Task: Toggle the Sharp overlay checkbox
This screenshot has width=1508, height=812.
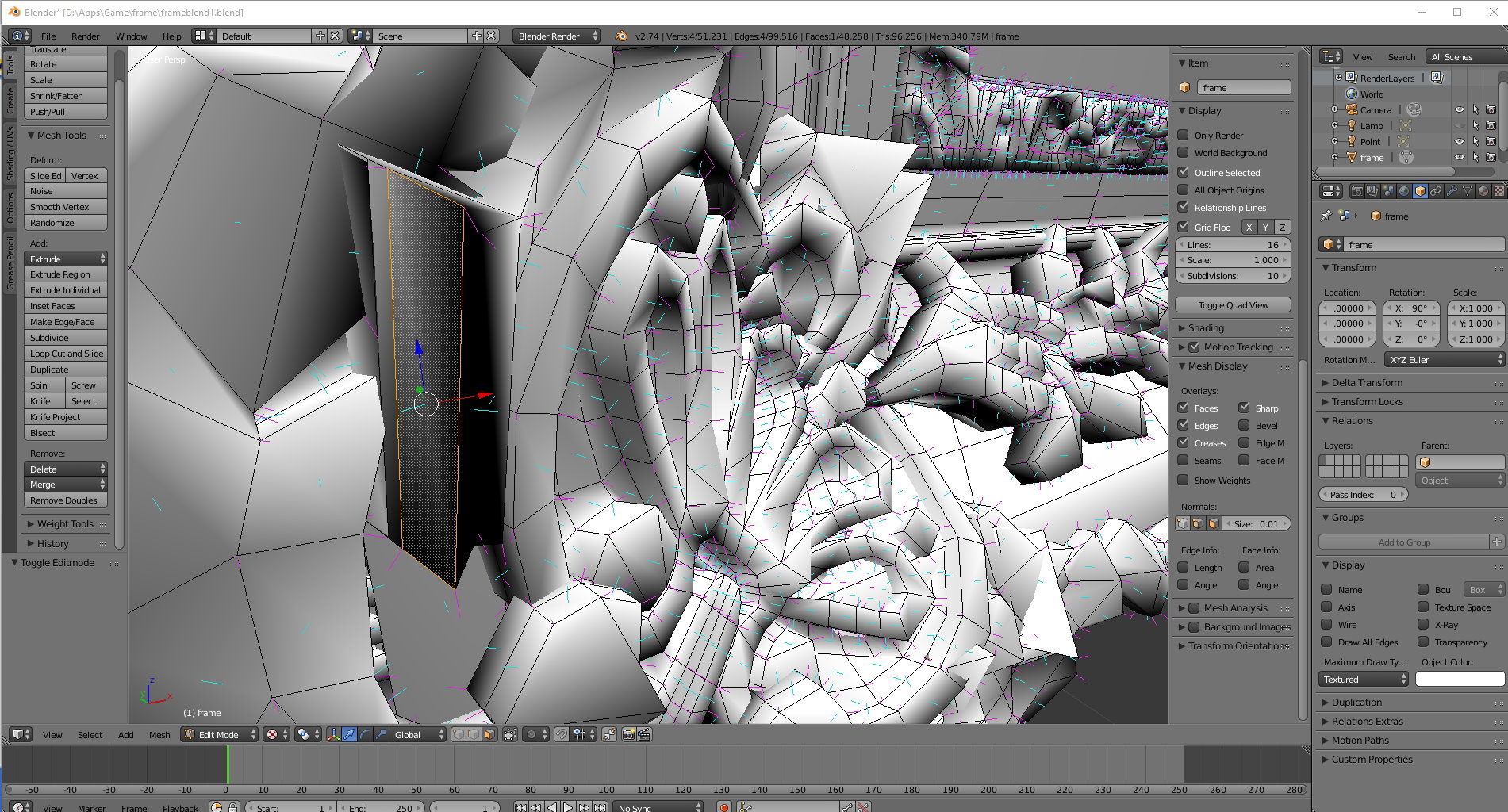Action: pos(1244,408)
